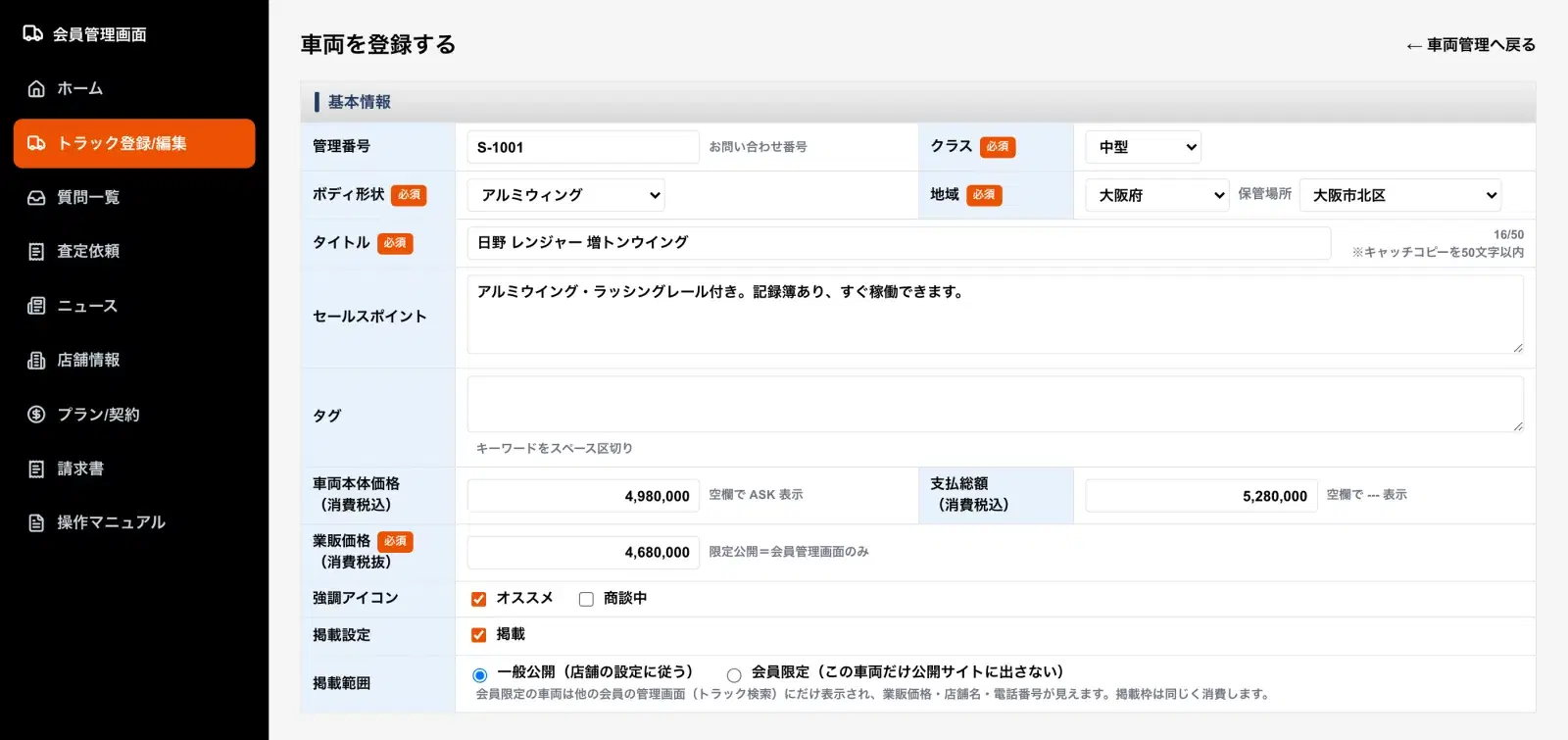The height and width of the screenshot is (740, 1568).
Task: Click the invoice icon beside 請求書
Action: (36, 469)
